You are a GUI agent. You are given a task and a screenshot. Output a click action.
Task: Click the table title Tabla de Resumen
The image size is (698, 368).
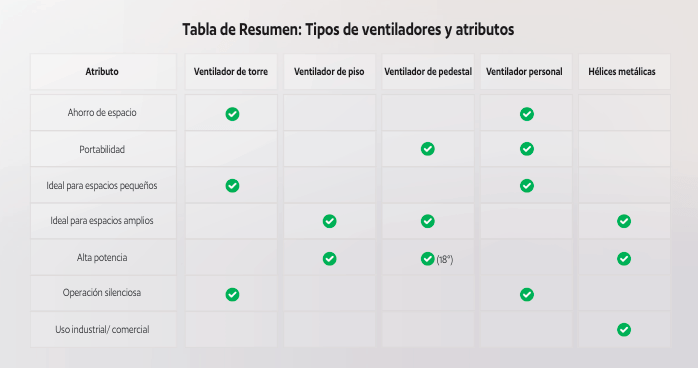coord(348,29)
